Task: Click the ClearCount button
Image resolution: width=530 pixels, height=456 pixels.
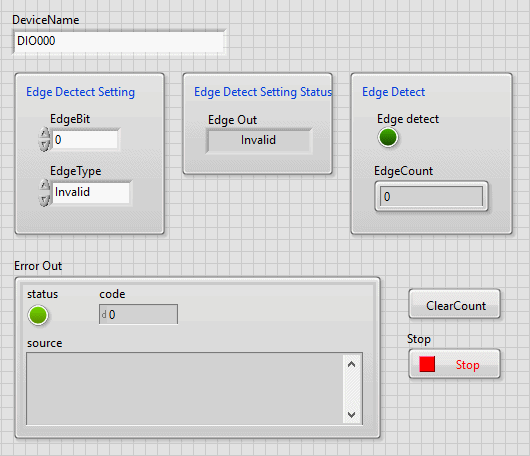Action: tap(454, 304)
